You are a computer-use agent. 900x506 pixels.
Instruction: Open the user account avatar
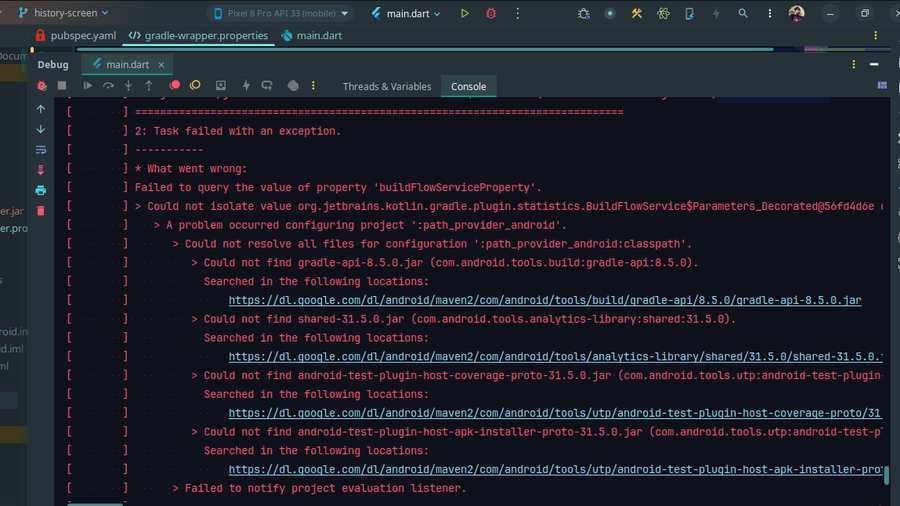pos(796,13)
